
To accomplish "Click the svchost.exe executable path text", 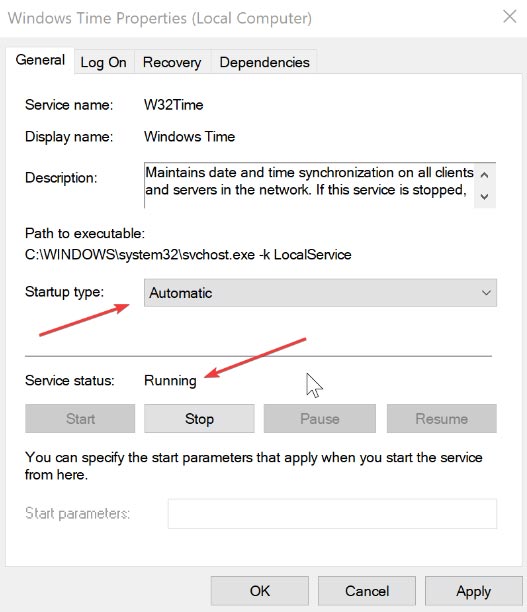I will coord(188,254).
